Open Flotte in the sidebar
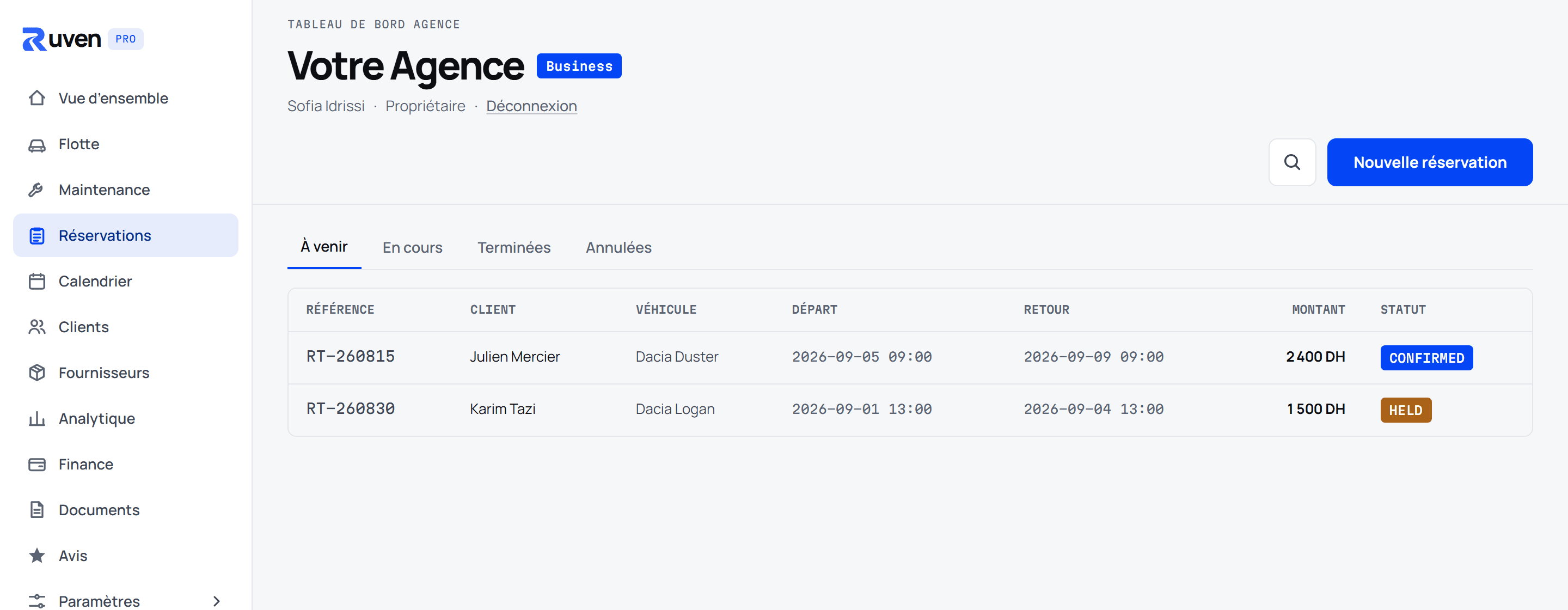This screenshot has height=610, width=1568. 125,144
